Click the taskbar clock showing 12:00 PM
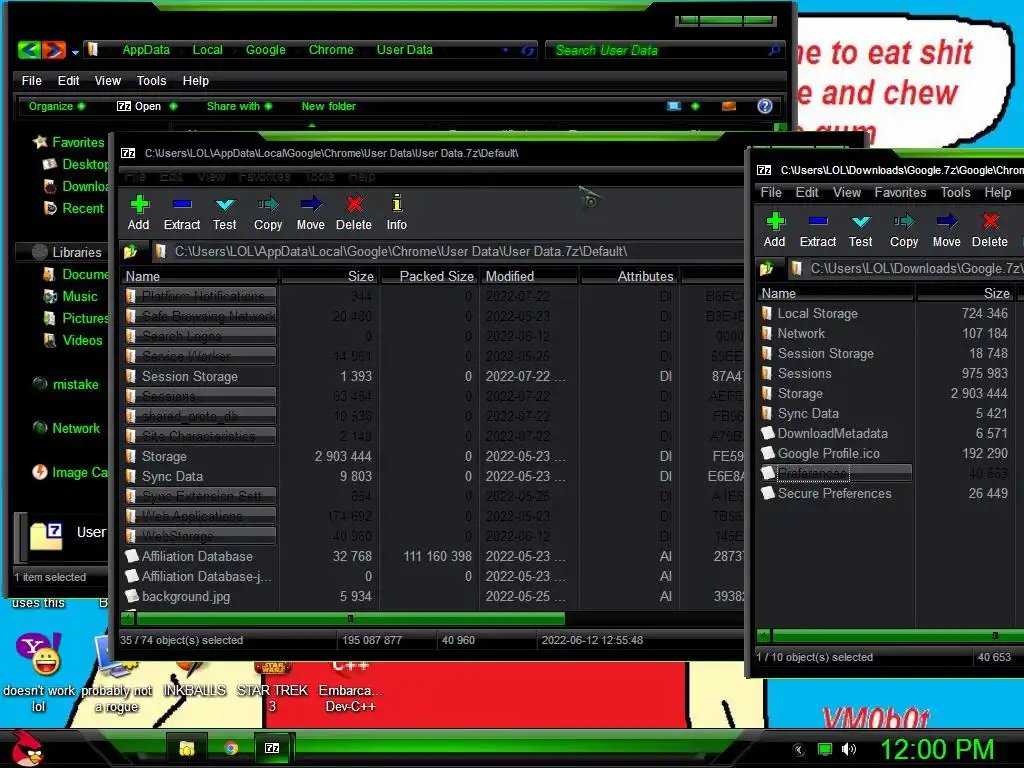This screenshot has height=768, width=1024. click(937, 749)
